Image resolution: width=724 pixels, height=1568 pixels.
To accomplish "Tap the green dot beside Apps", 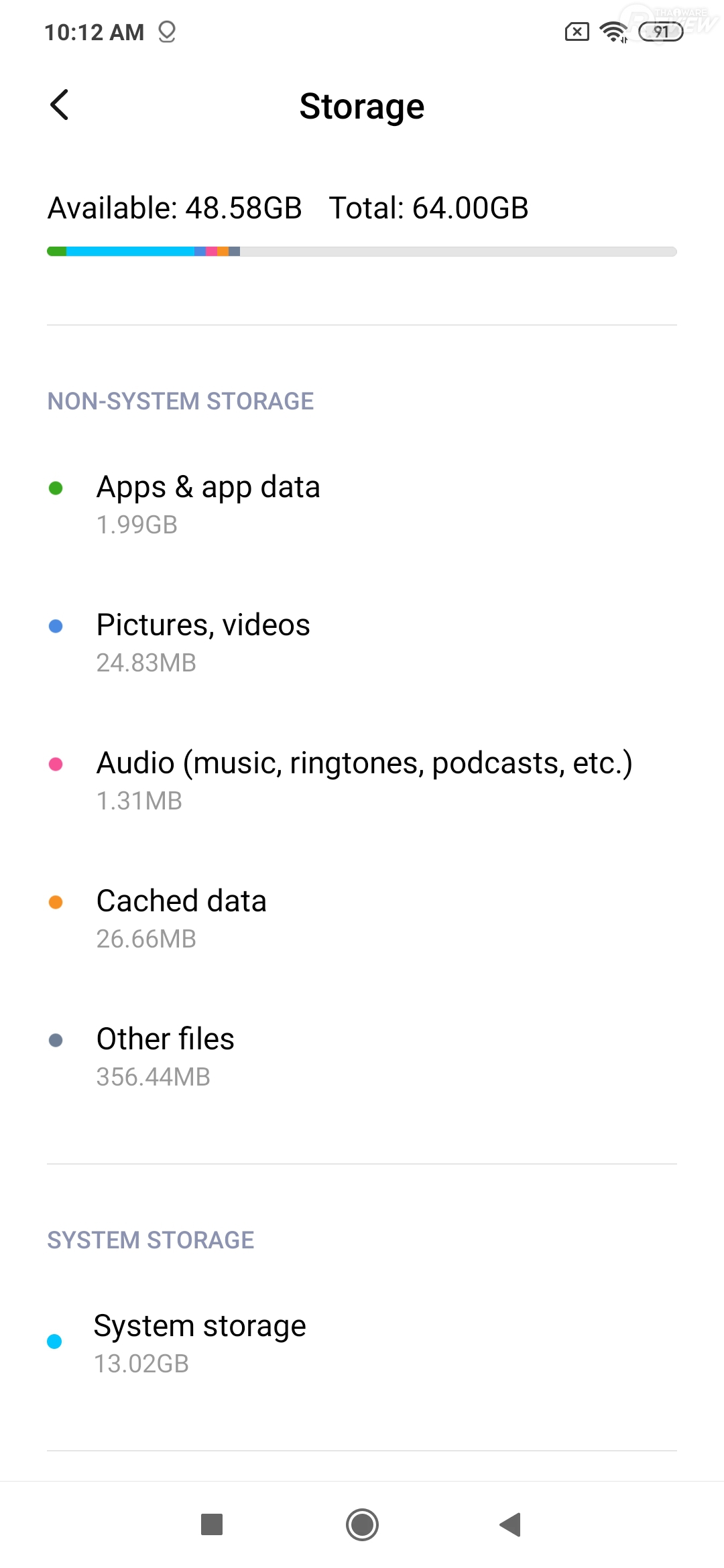I will [56, 488].
